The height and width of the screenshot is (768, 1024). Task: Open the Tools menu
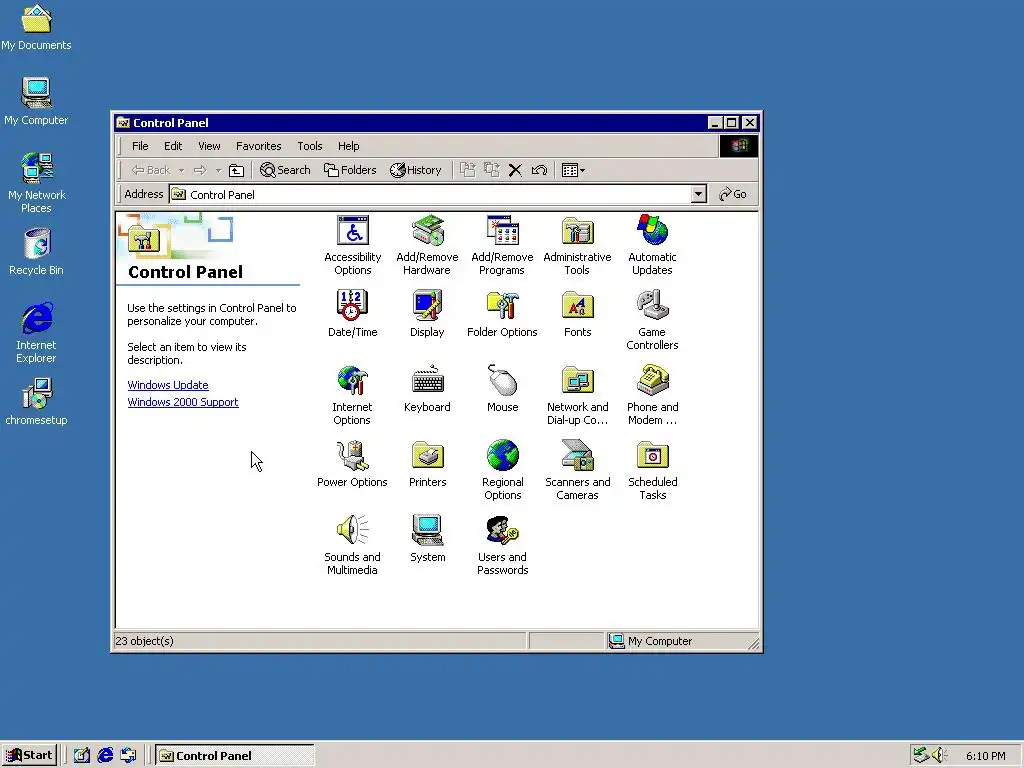[x=310, y=146]
